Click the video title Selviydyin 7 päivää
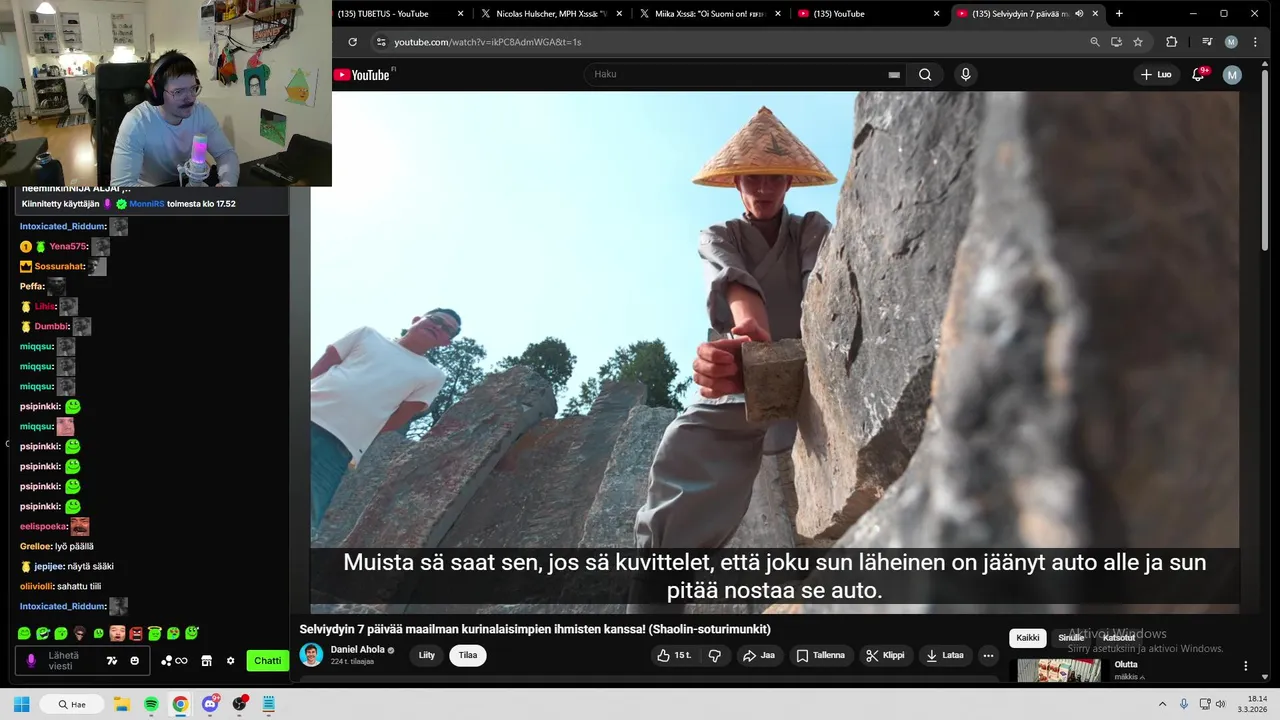The image size is (1280, 720). pyautogui.click(x=535, y=629)
